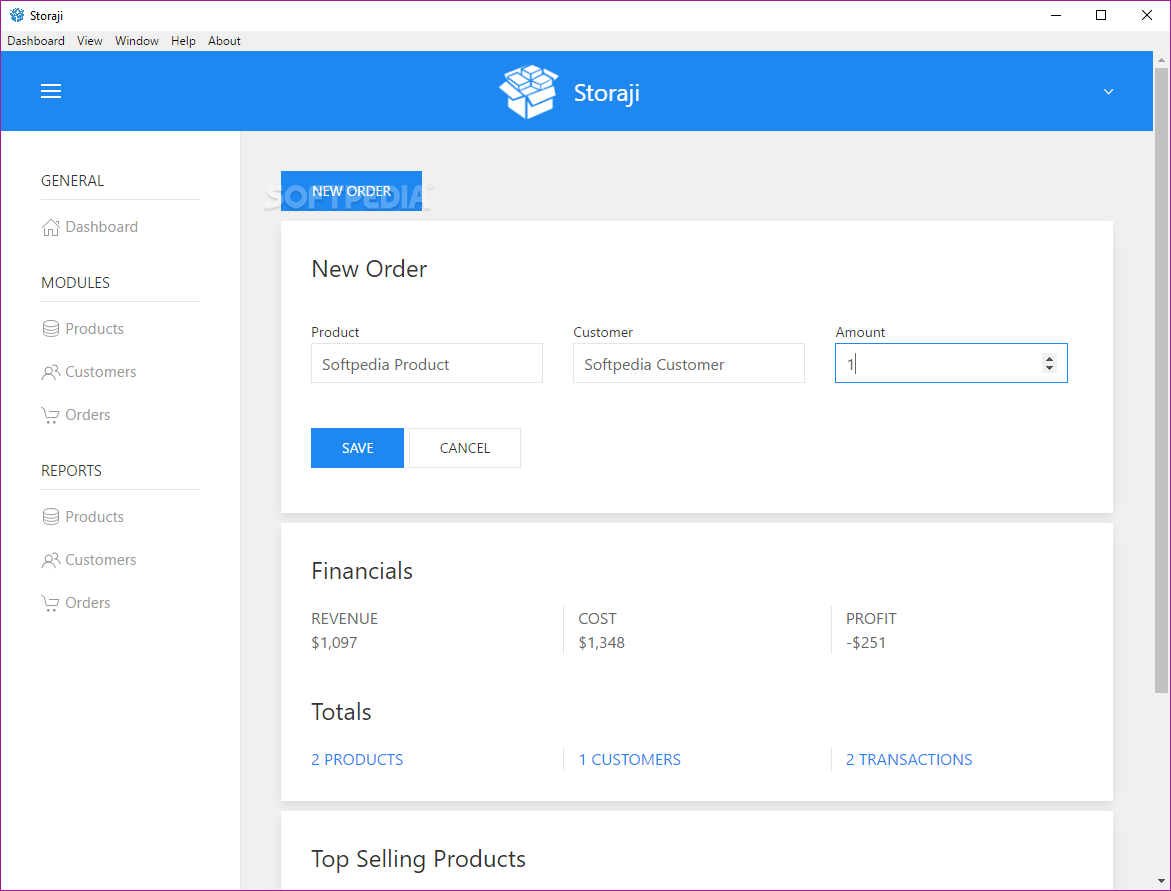Open the 1 CUSTOMERS totals link

point(630,760)
